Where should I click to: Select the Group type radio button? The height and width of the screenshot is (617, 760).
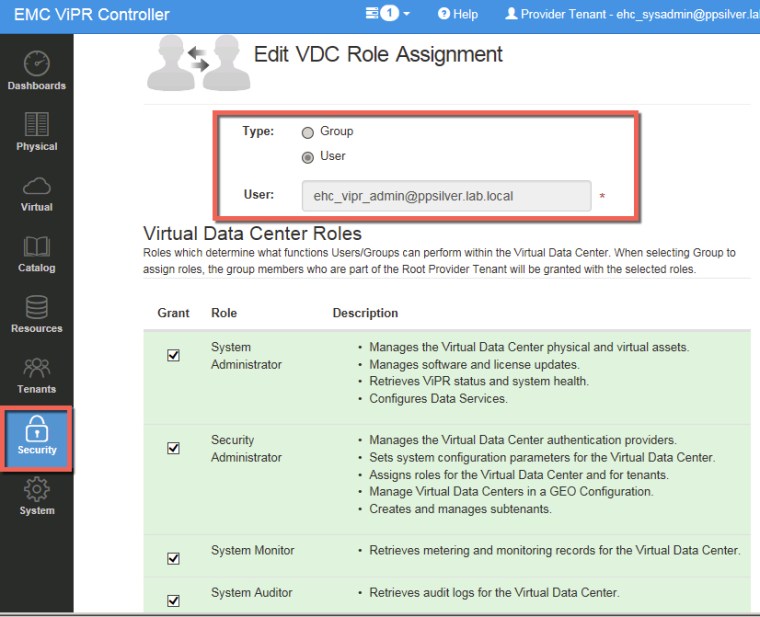[x=308, y=132]
